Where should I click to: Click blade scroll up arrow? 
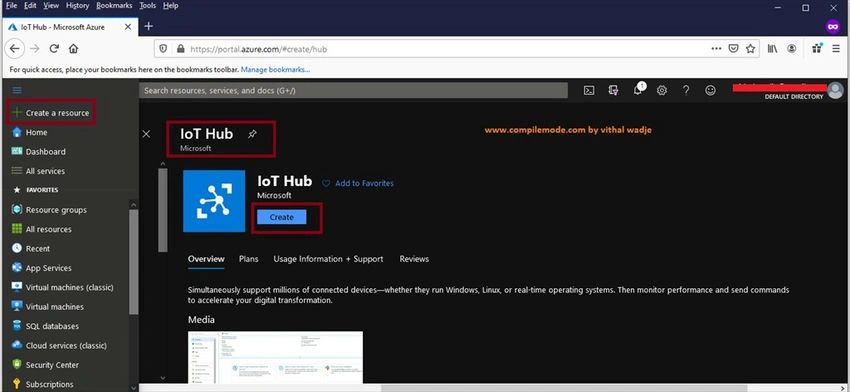[x=163, y=163]
